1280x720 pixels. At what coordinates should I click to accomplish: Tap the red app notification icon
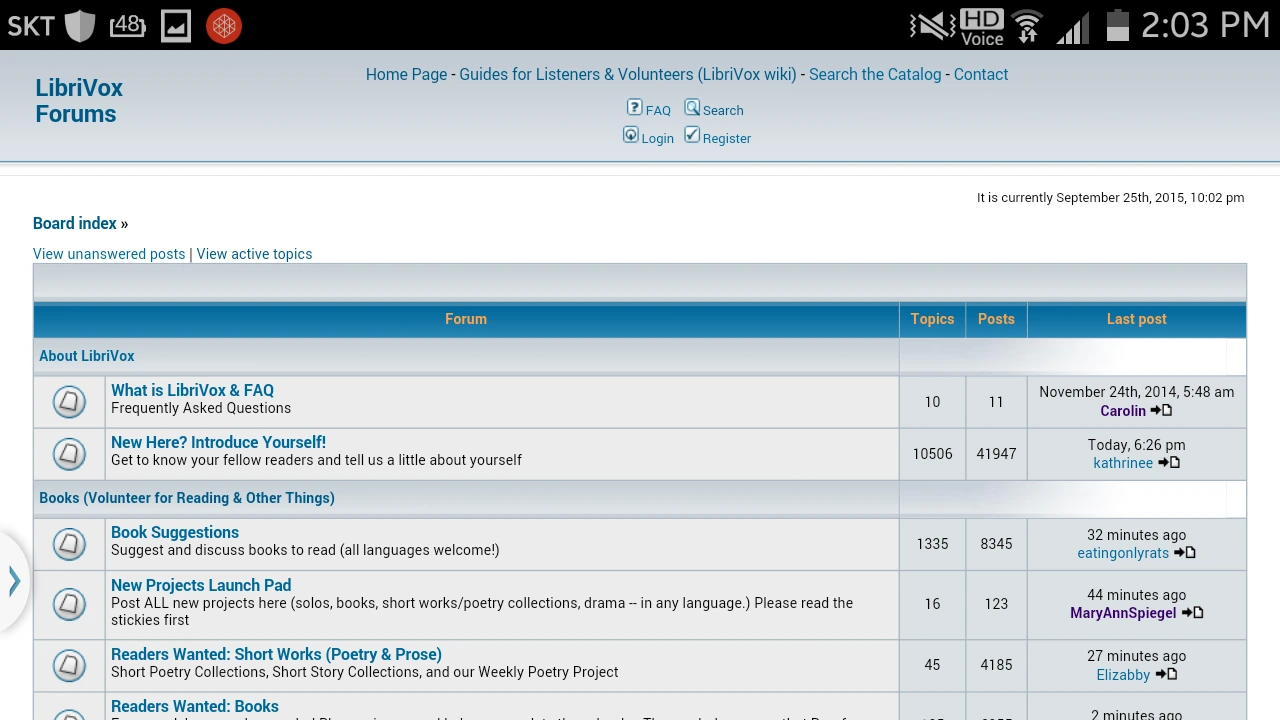click(224, 26)
